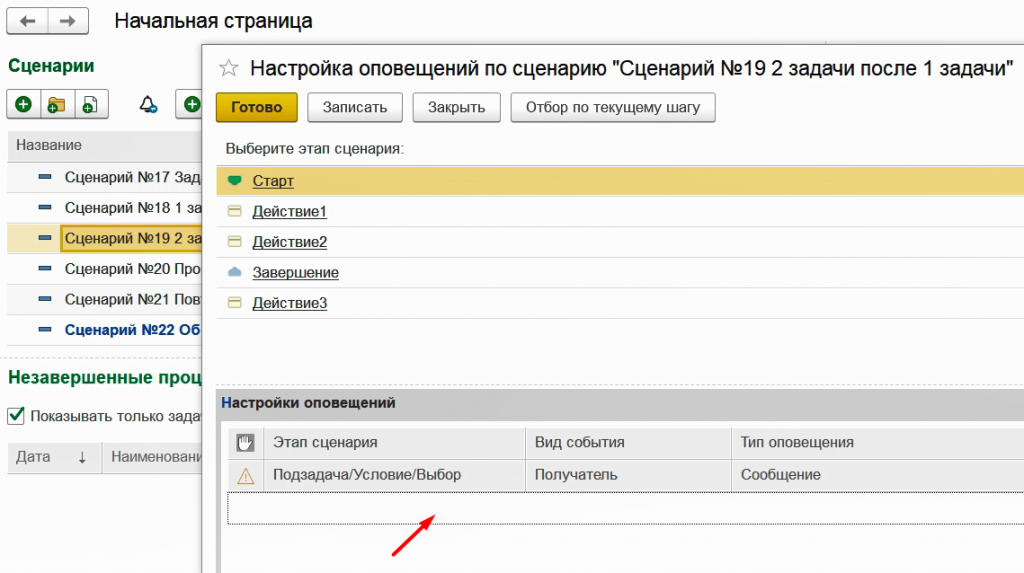Click the 'Настройки оповещений' group header

click(308, 402)
